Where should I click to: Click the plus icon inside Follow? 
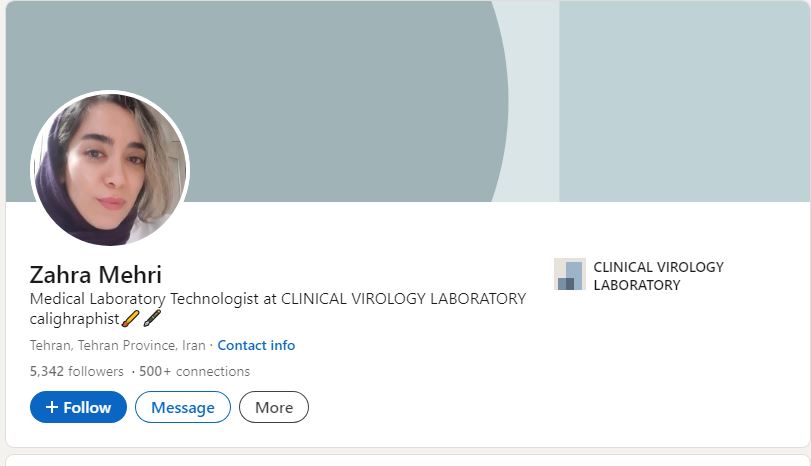pyautogui.click(x=52, y=407)
